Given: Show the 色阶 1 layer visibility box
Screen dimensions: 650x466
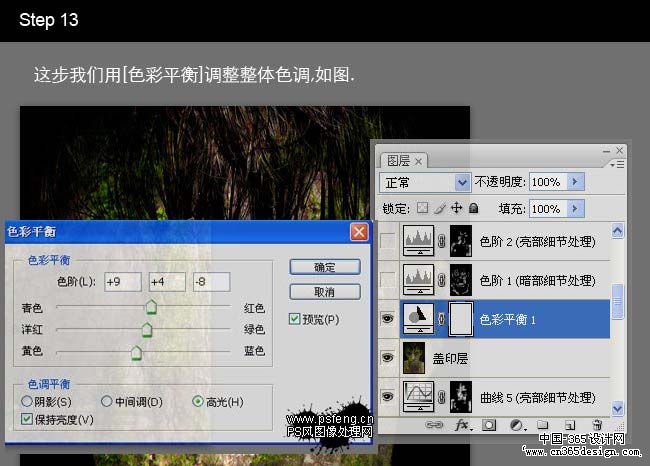Looking at the screenshot, I should coord(388,279).
